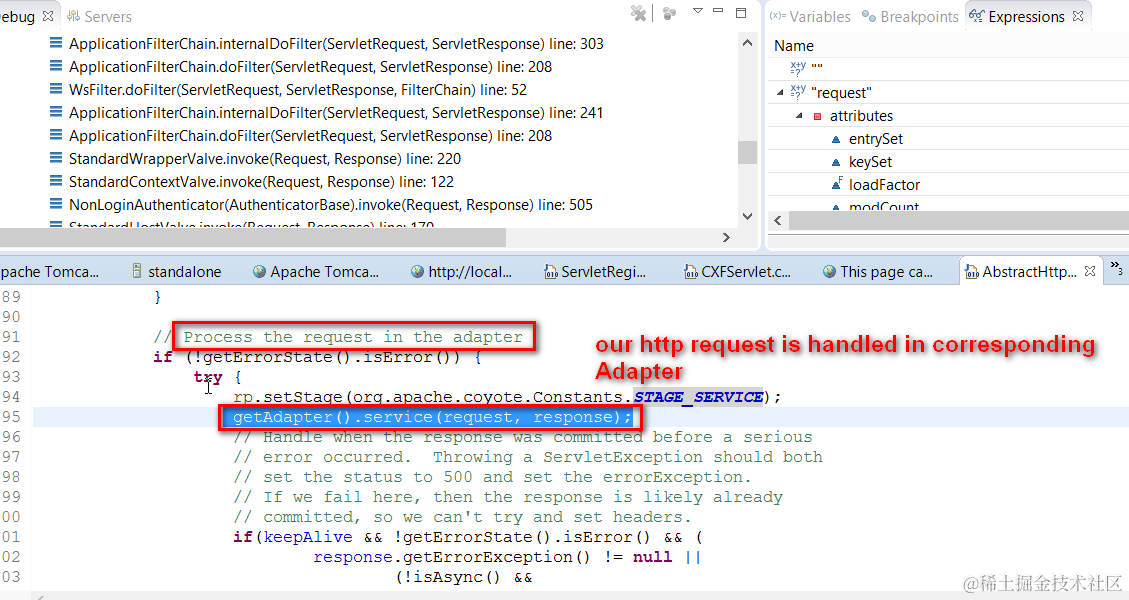Screen dimensions: 1129x600
Task: Click stack frame icon beside WsFilter.doFilter
Action: pos(55,89)
